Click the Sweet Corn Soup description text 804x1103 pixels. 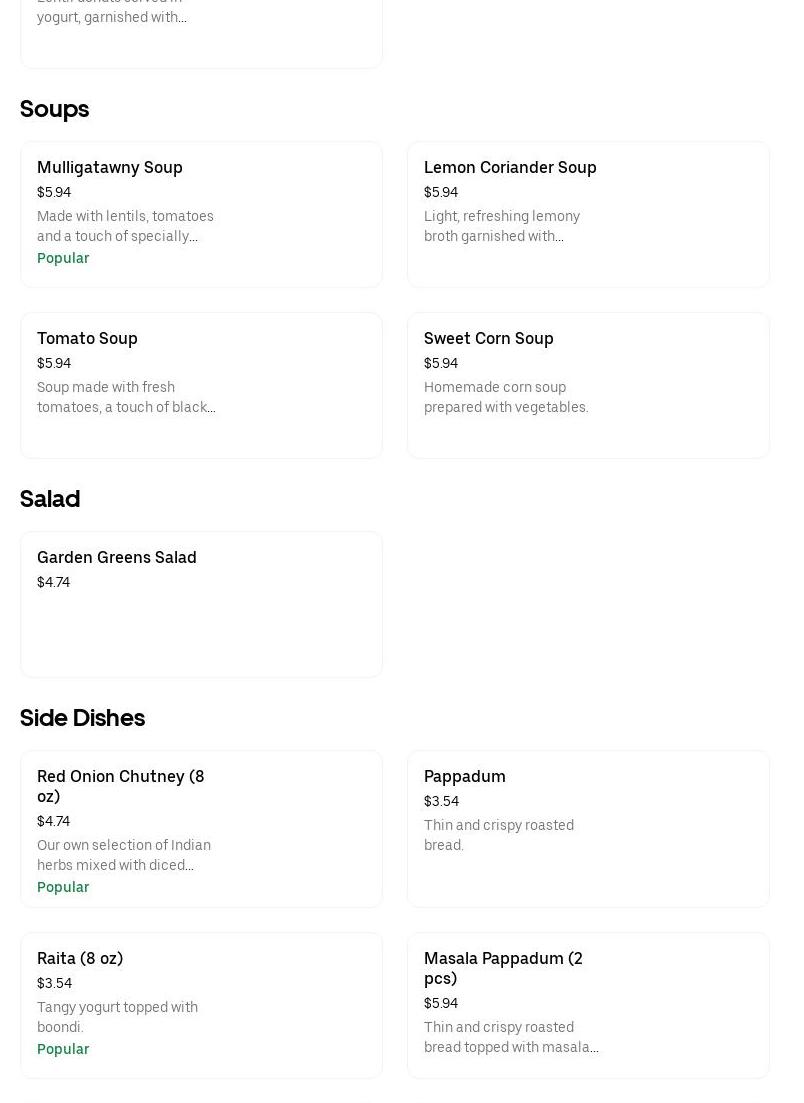(x=506, y=397)
